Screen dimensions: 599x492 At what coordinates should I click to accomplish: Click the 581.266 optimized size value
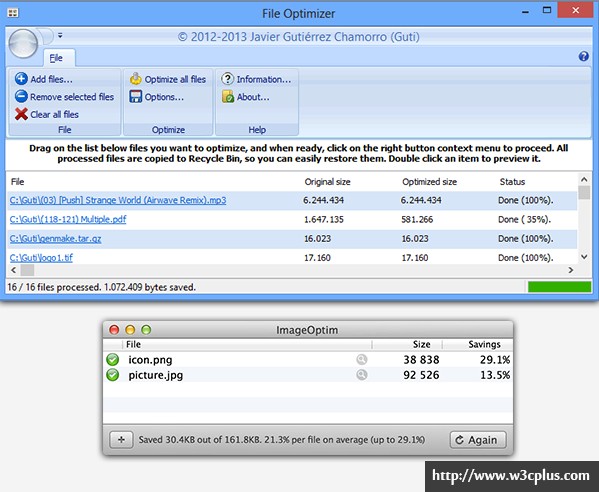tap(417, 220)
